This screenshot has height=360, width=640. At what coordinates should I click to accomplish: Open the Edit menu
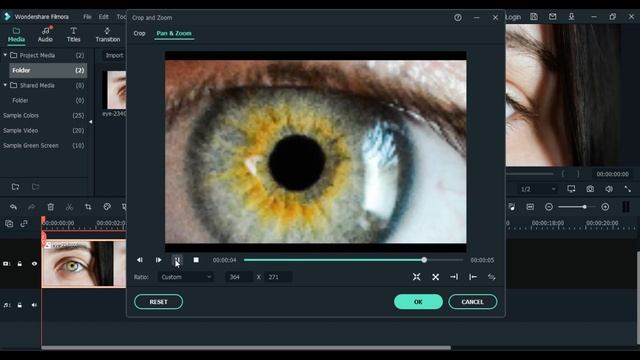pos(104,17)
